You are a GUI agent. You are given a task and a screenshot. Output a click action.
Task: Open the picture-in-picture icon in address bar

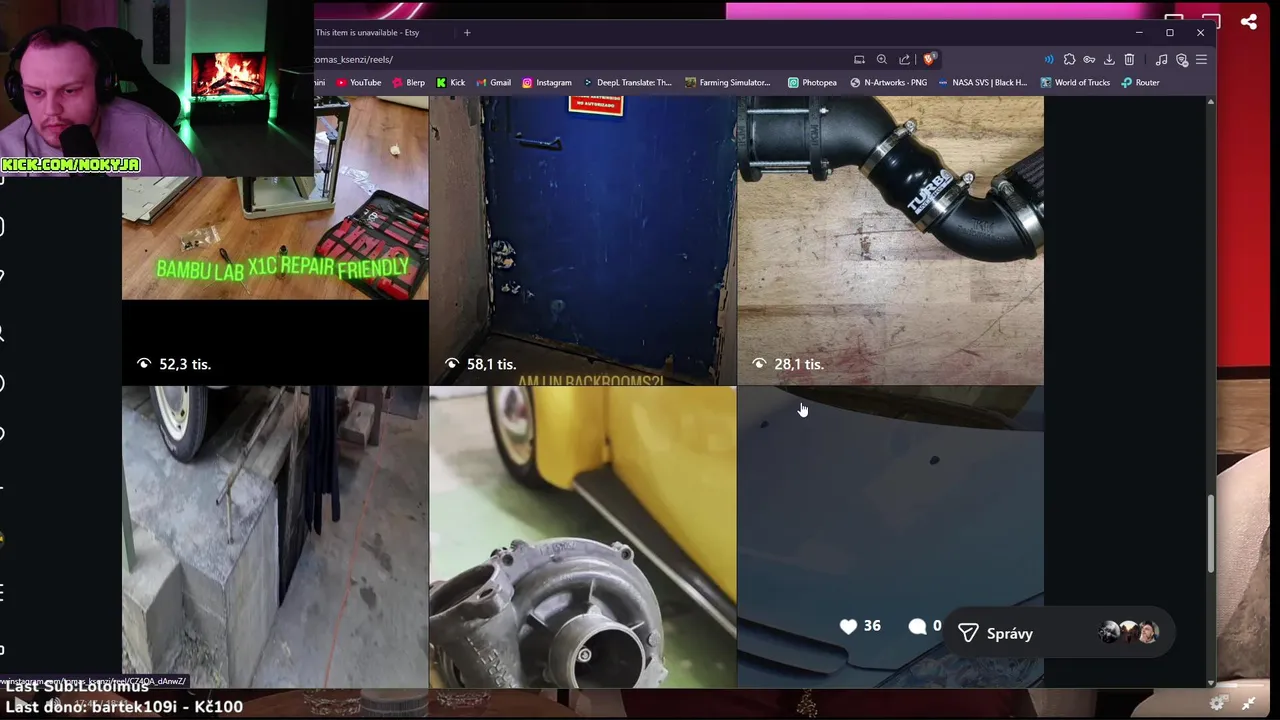(x=859, y=59)
